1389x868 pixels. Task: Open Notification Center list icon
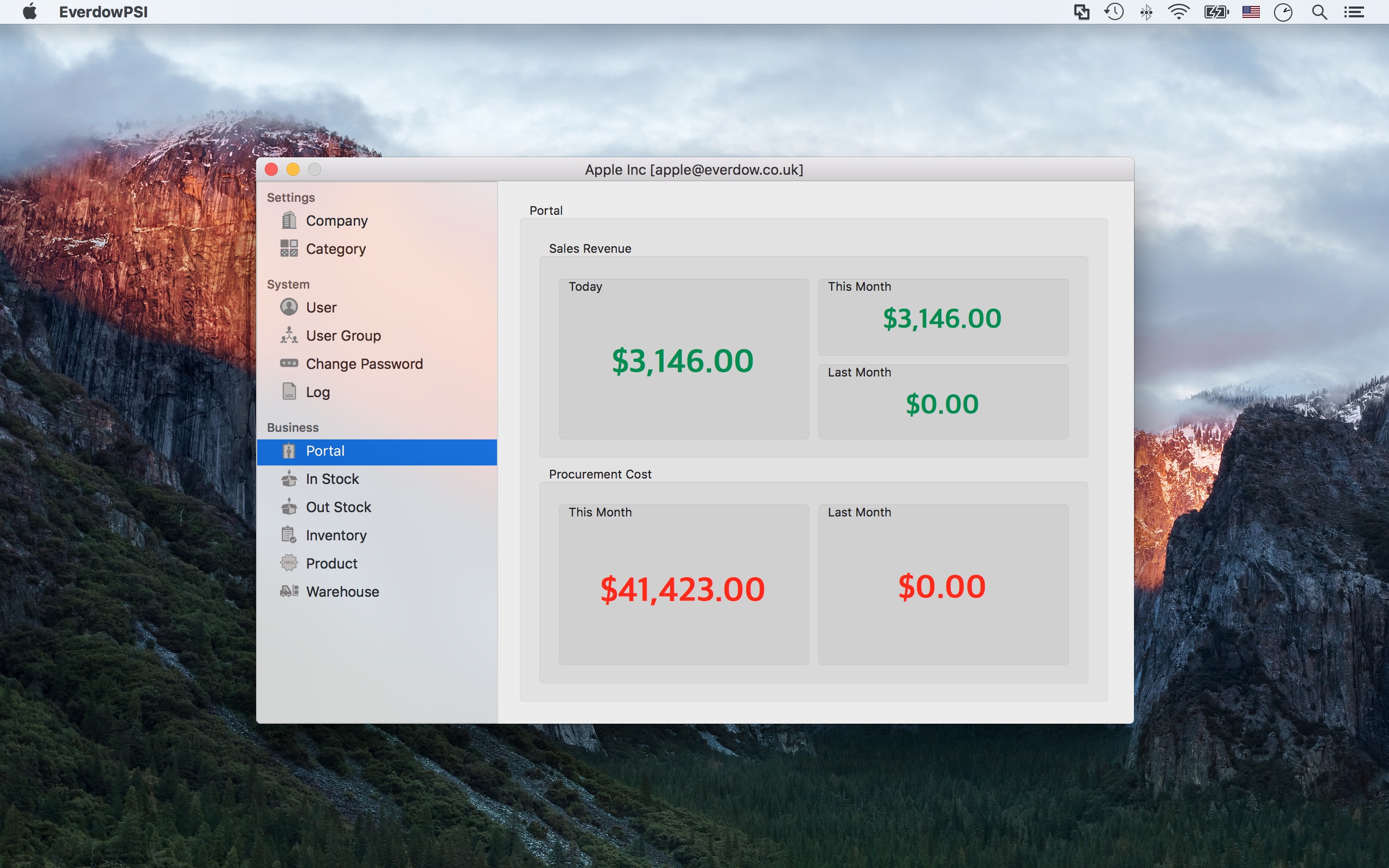(x=1353, y=12)
